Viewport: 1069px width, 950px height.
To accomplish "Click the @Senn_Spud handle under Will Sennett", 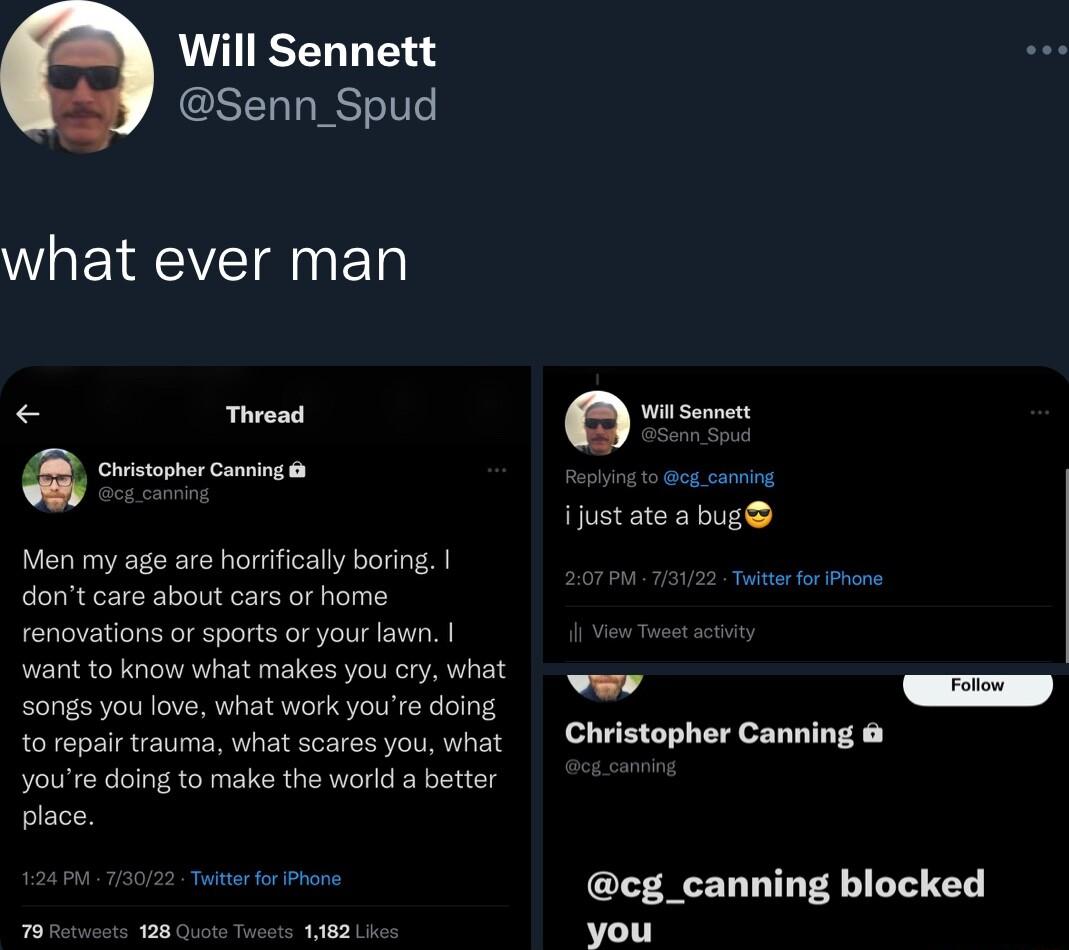I will coord(309,104).
